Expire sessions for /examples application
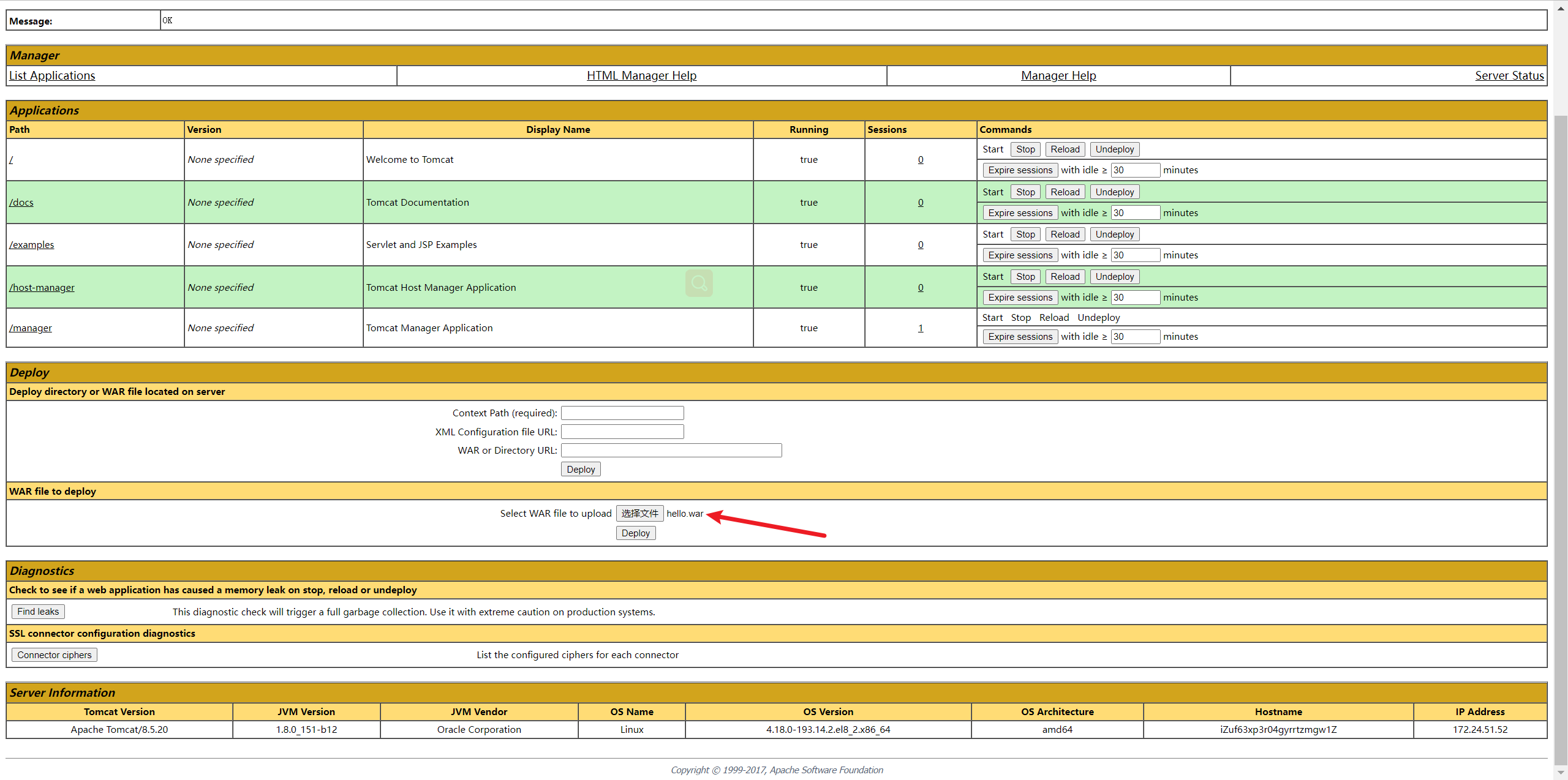This screenshot has width=1568, height=780. click(1020, 255)
